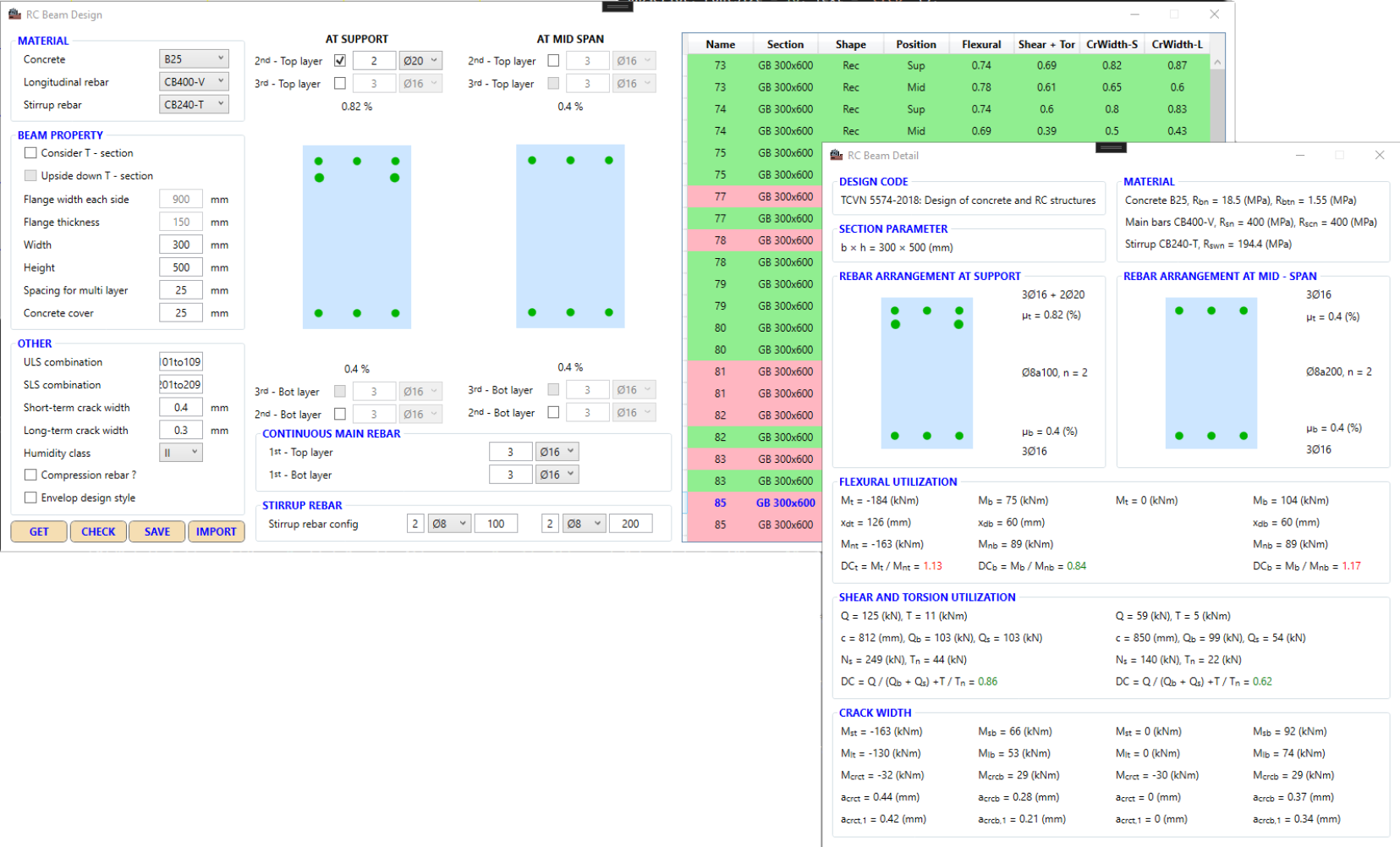Tick the Compression rebar checkbox
Viewport: 1400px width, 847px height.
click(x=30, y=476)
